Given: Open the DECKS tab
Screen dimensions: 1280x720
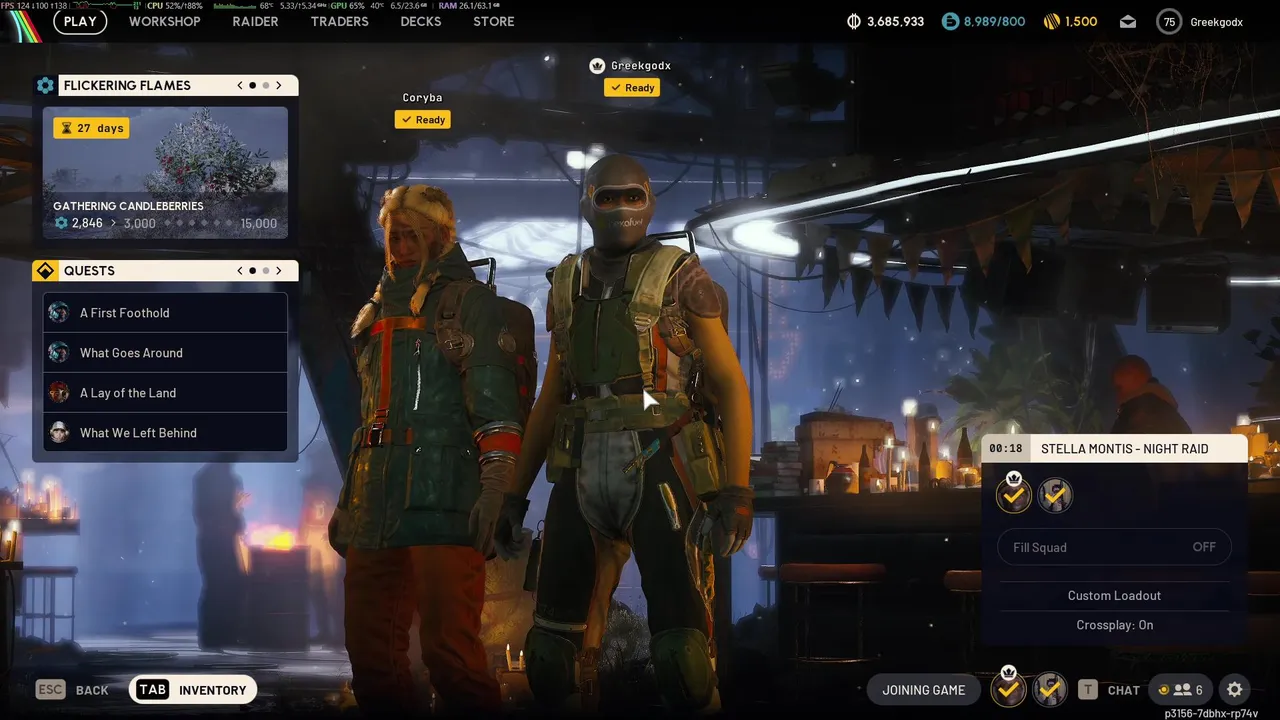Looking at the screenshot, I should point(420,21).
